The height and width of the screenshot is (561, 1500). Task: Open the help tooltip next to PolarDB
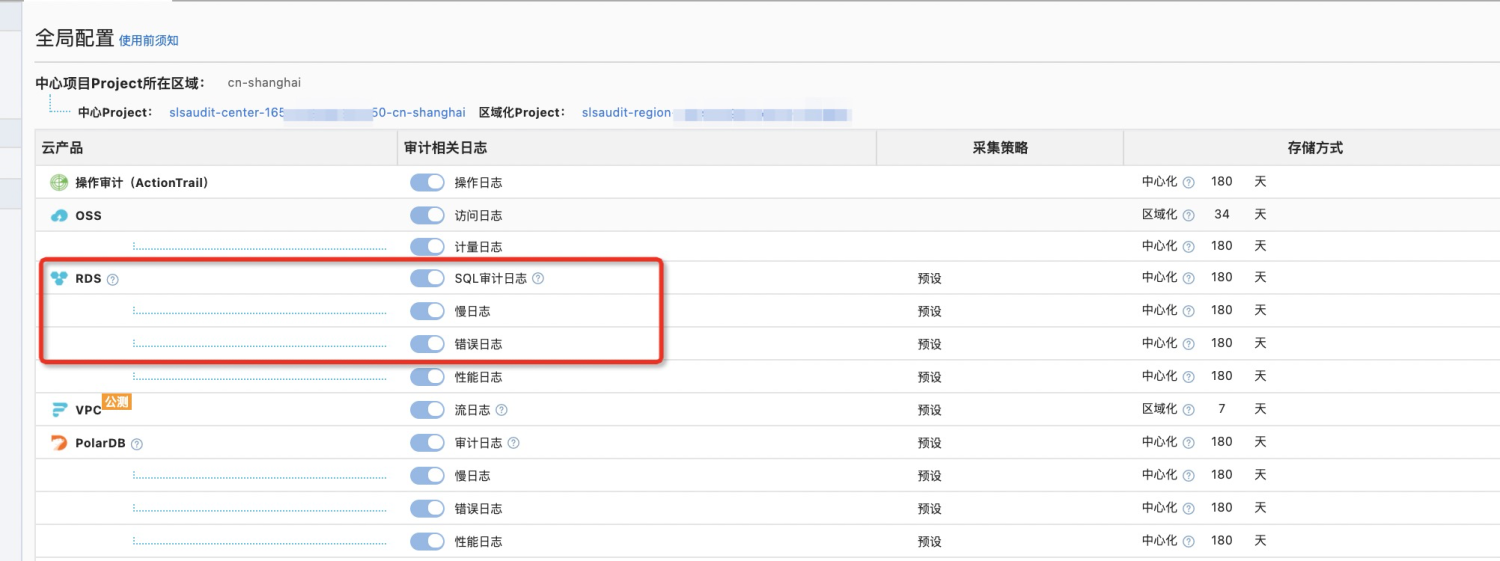click(x=137, y=443)
